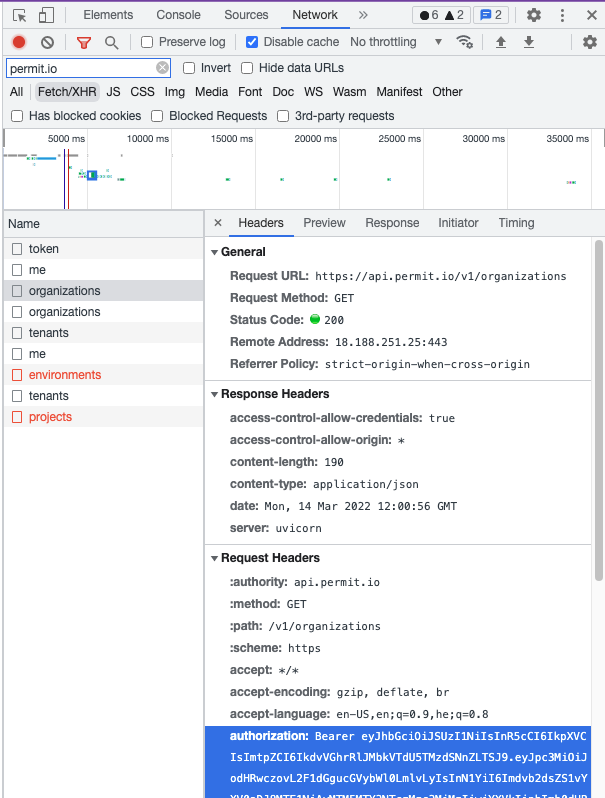The height and width of the screenshot is (798, 605).
Task: Collapse the Response Headers section
Action: point(214,394)
